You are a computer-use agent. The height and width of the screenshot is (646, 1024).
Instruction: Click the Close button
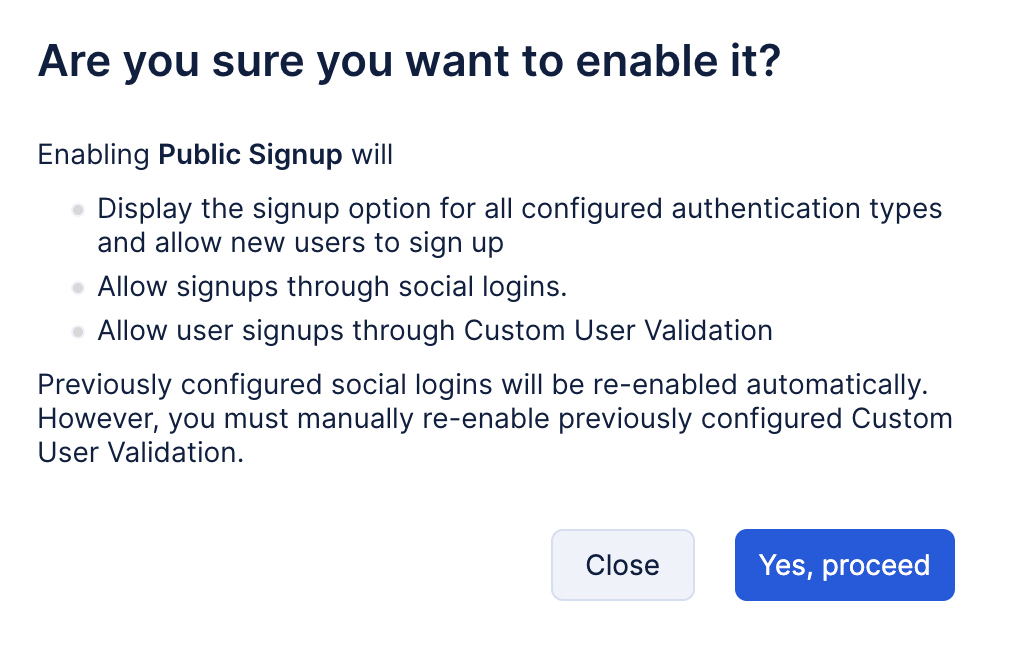pyautogui.click(x=622, y=565)
